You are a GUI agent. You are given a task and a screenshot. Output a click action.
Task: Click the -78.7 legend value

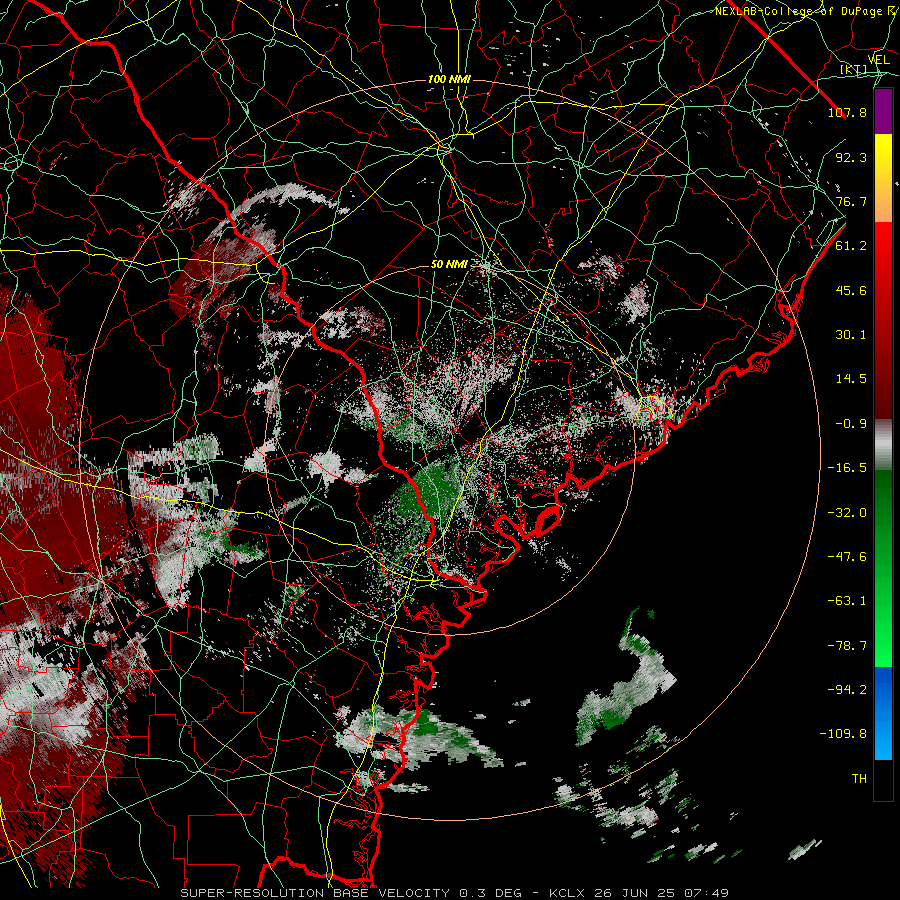point(847,646)
